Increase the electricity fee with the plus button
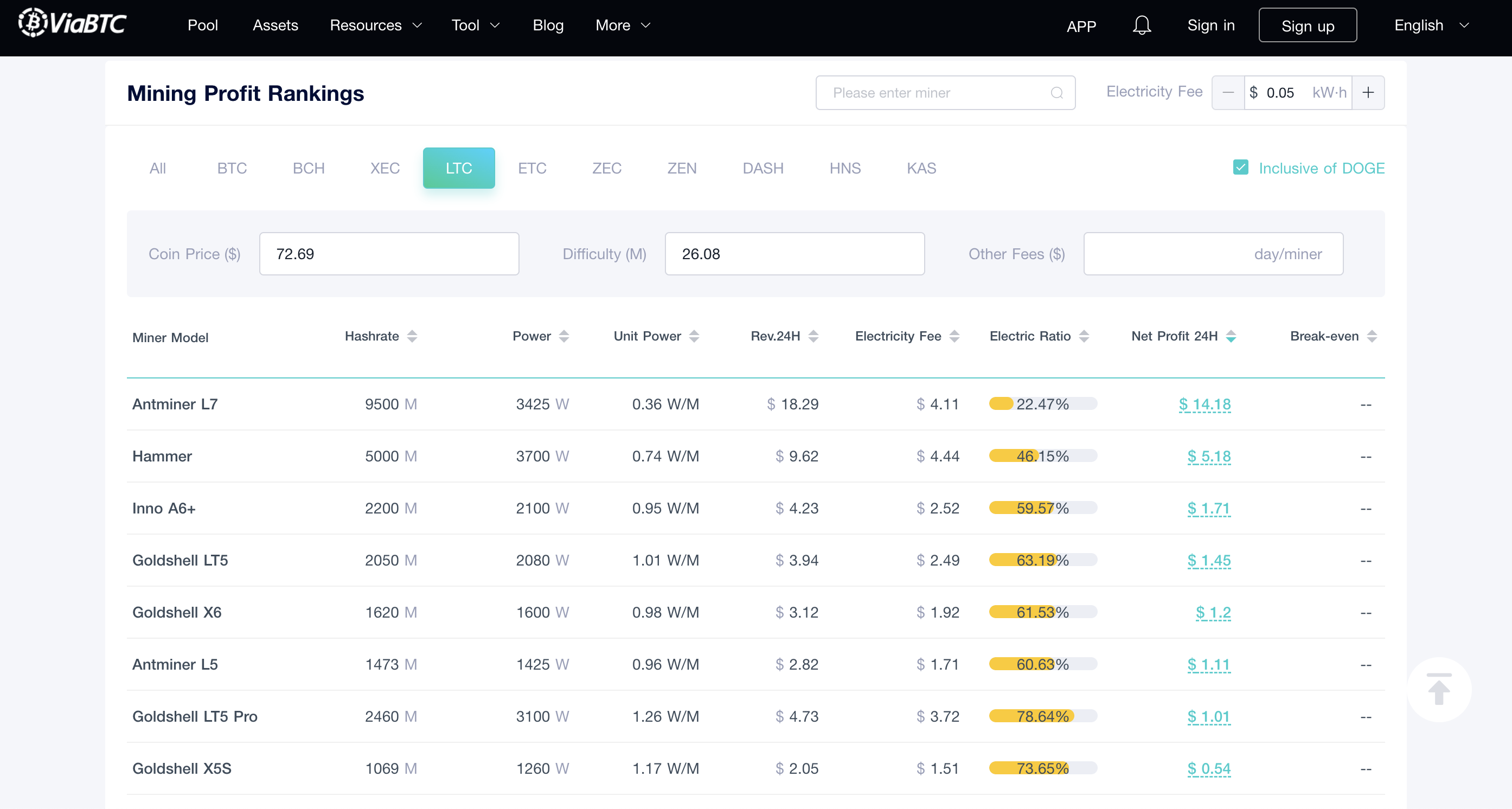1512x809 pixels. point(1368,93)
